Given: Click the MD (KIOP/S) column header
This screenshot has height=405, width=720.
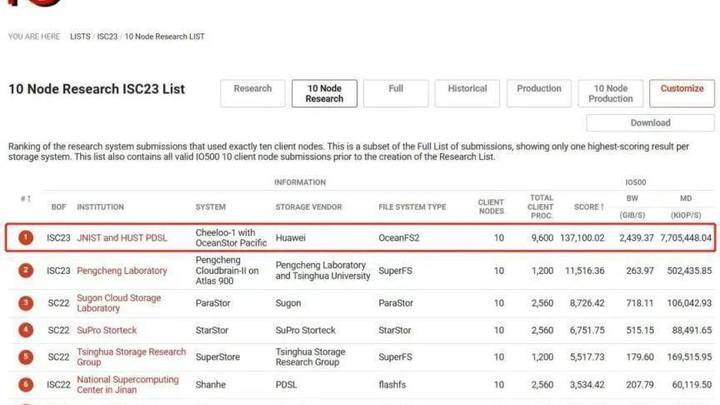Looking at the screenshot, I should tap(686, 207).
